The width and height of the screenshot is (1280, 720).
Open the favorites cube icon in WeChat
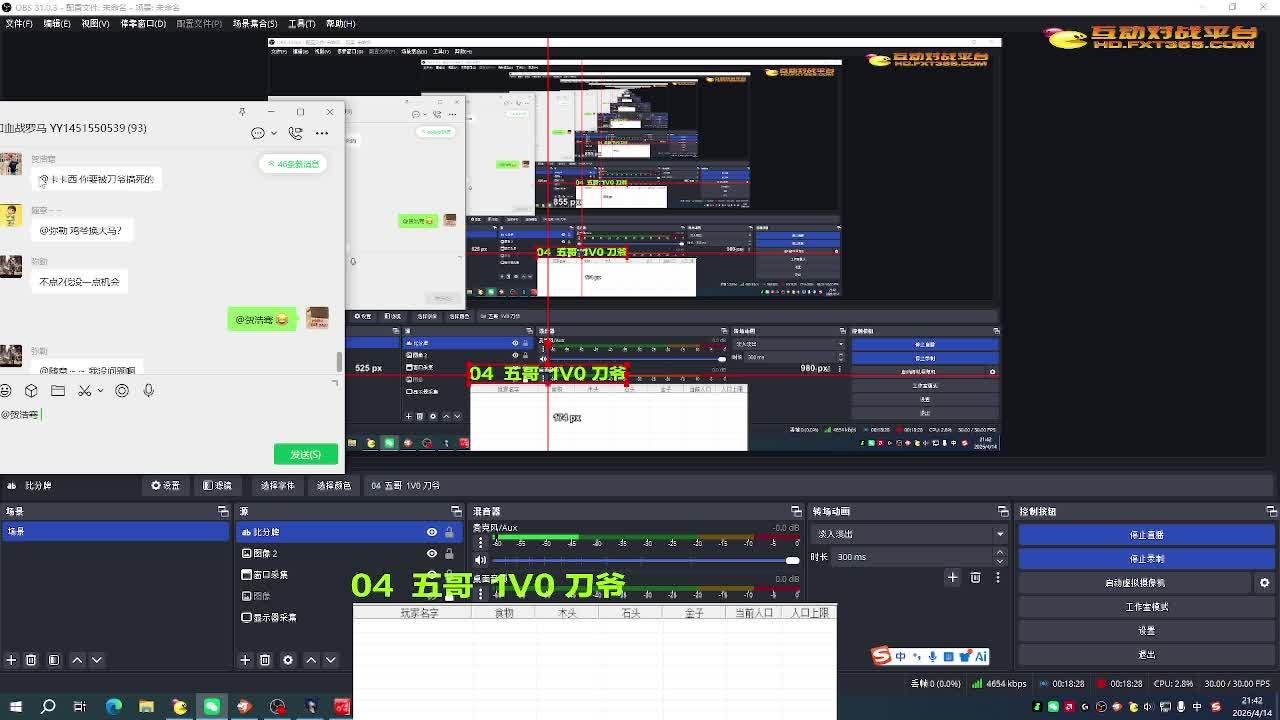point(31,390)
